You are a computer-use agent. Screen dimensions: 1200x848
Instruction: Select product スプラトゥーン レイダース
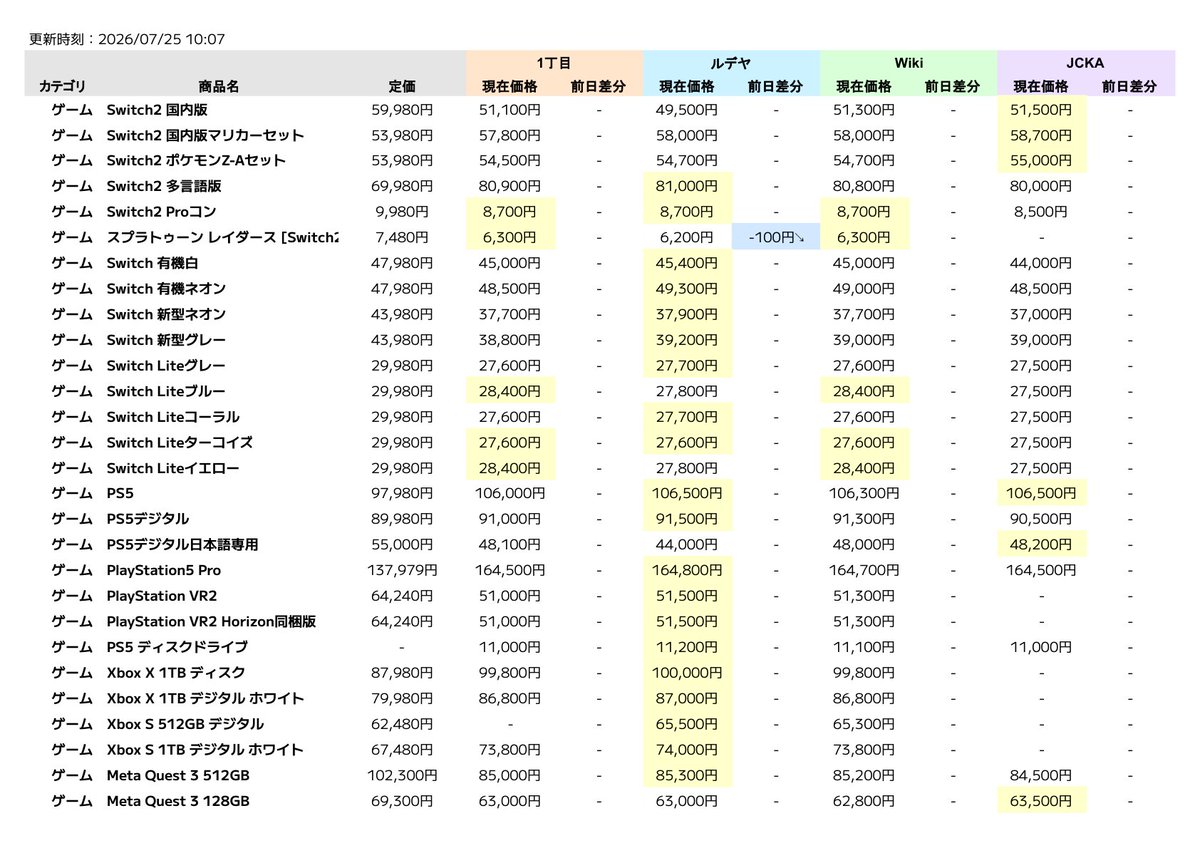(222, 237)
